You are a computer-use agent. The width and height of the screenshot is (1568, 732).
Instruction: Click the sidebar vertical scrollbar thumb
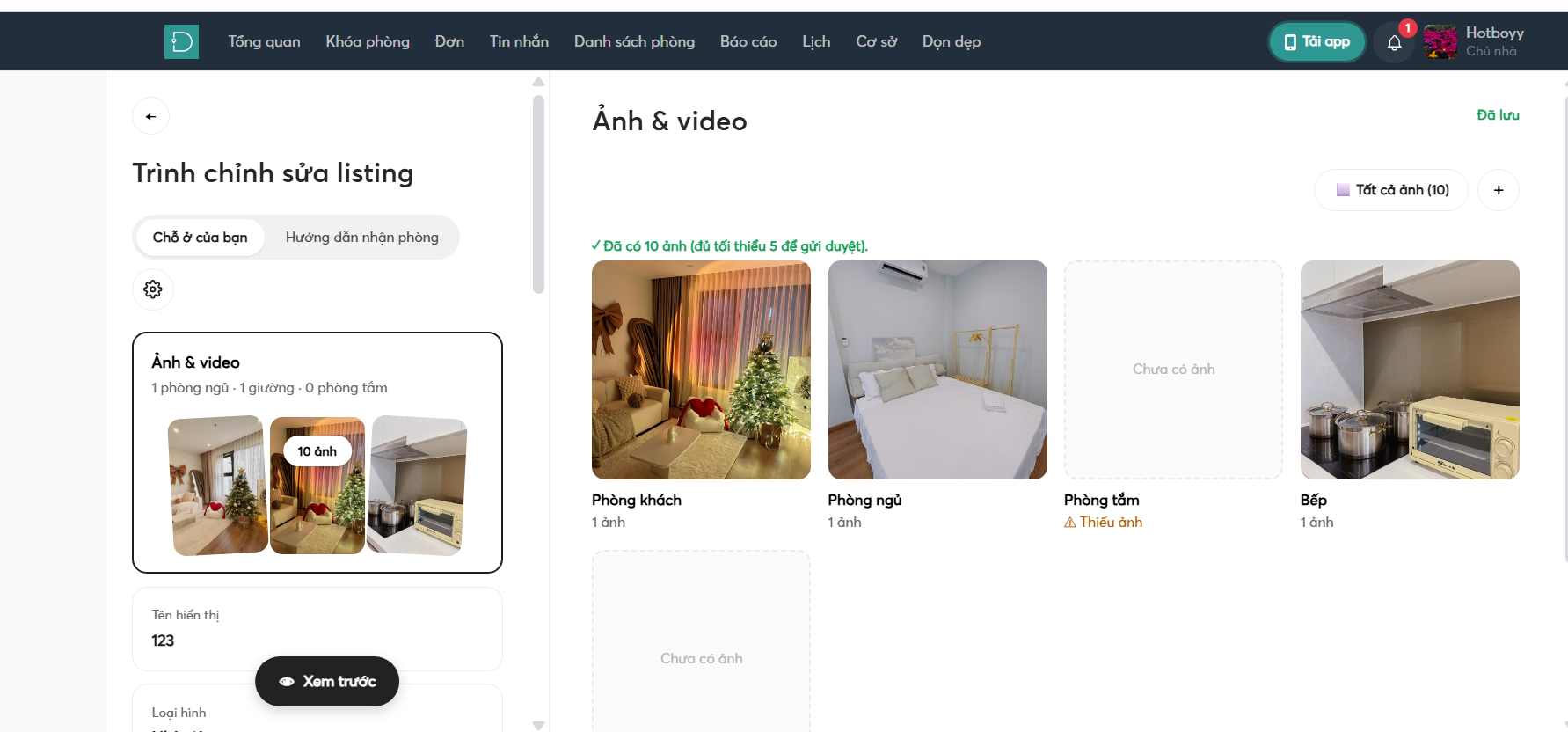pyautogui.click(x=539, y=194)
